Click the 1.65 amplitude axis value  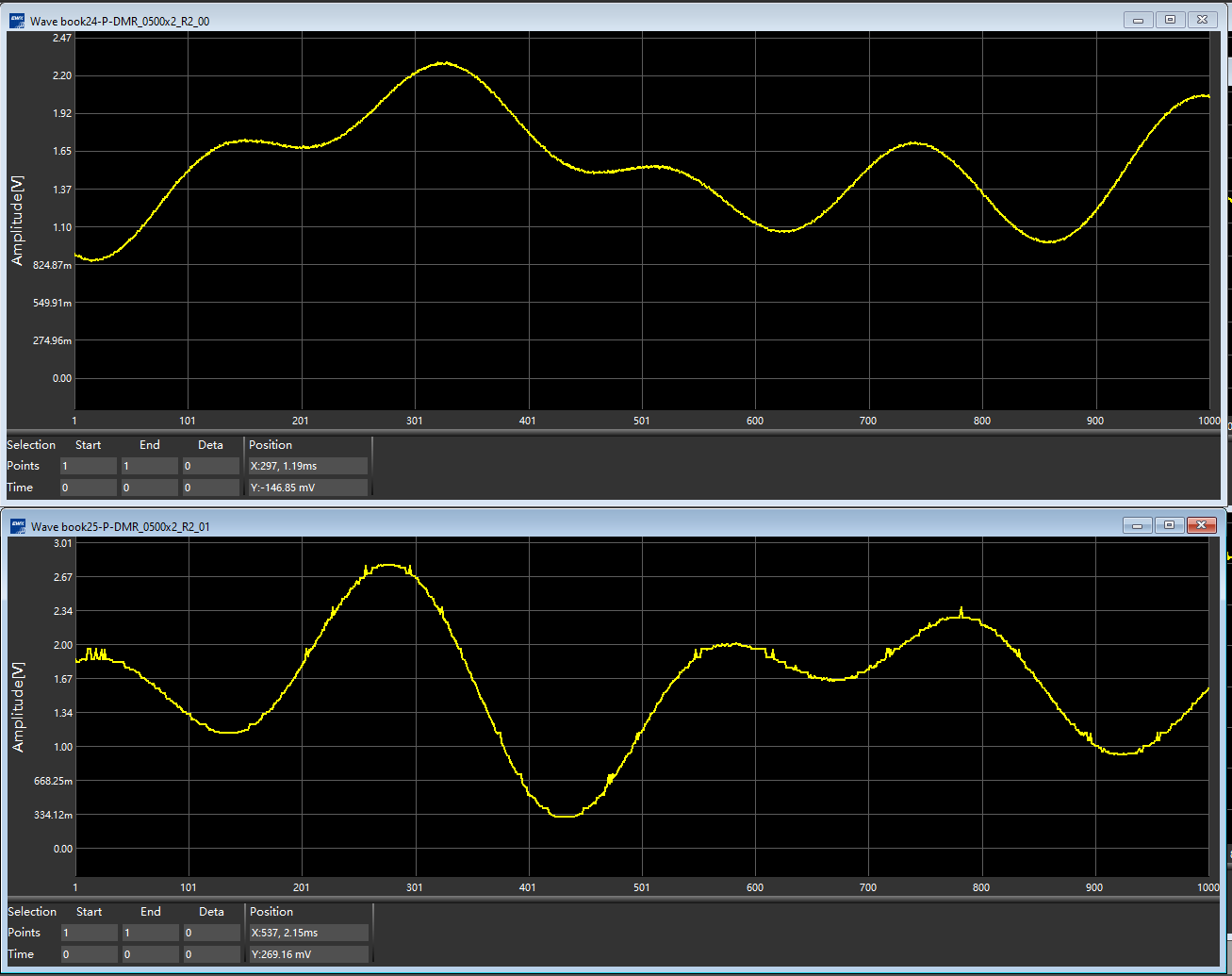62,151
